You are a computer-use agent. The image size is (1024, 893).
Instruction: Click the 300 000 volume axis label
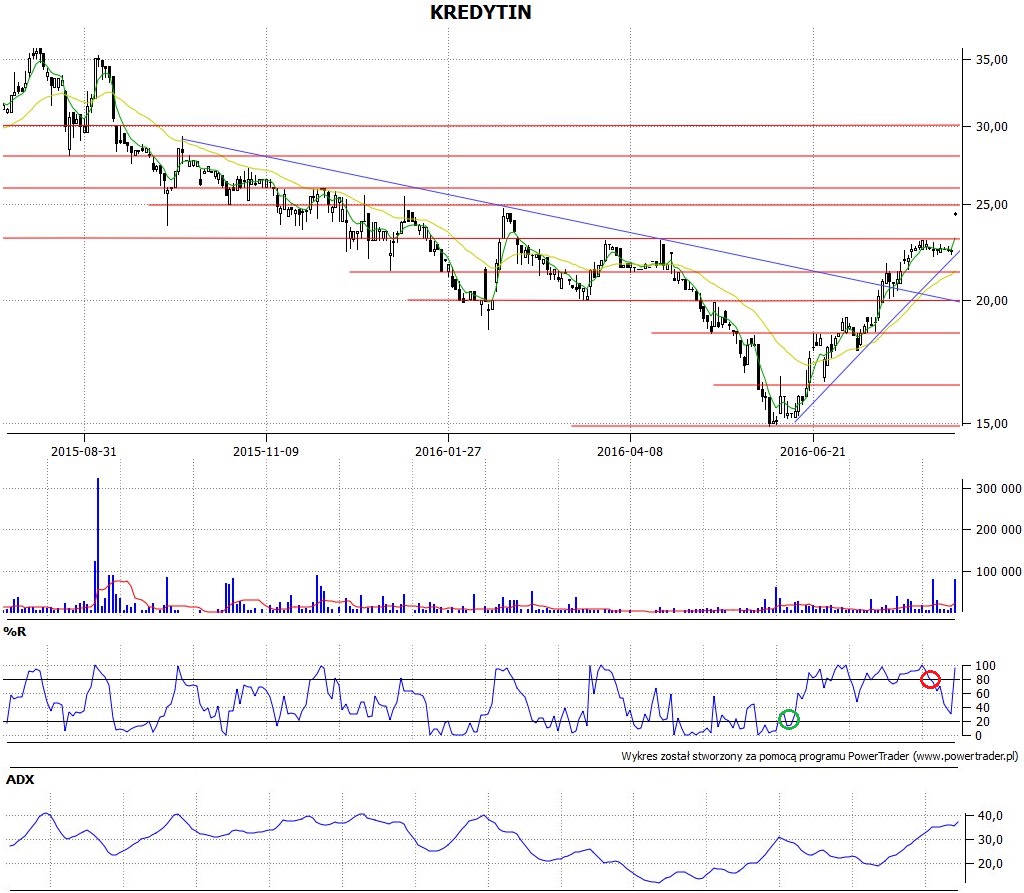coord(998,489)
